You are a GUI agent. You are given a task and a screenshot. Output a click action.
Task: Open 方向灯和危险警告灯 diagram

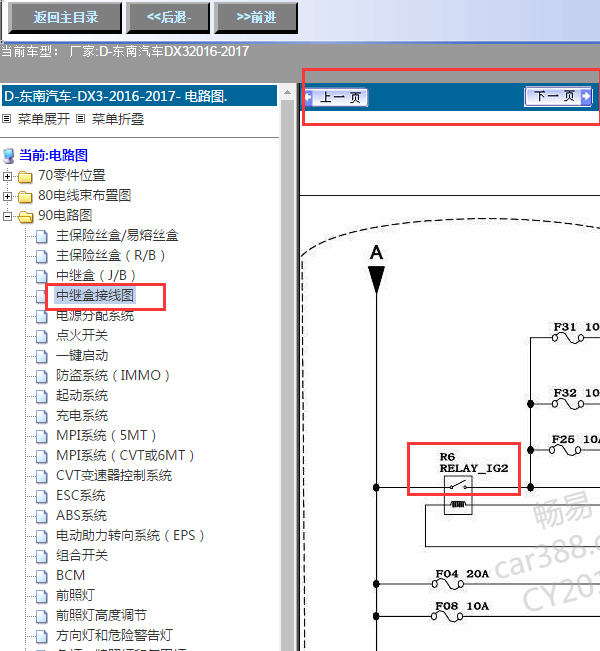[114, 635]
